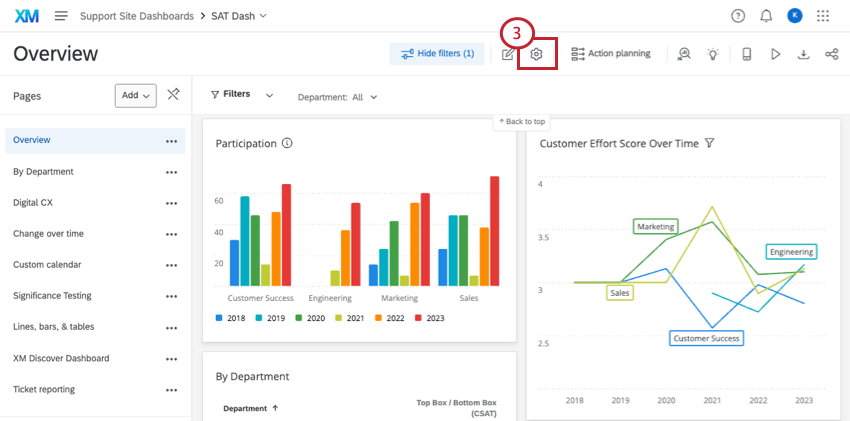The height and width of the screenshot is (421, 850).
Task: Download the dashboard via export icon
Action: click(x=803, y=54)
